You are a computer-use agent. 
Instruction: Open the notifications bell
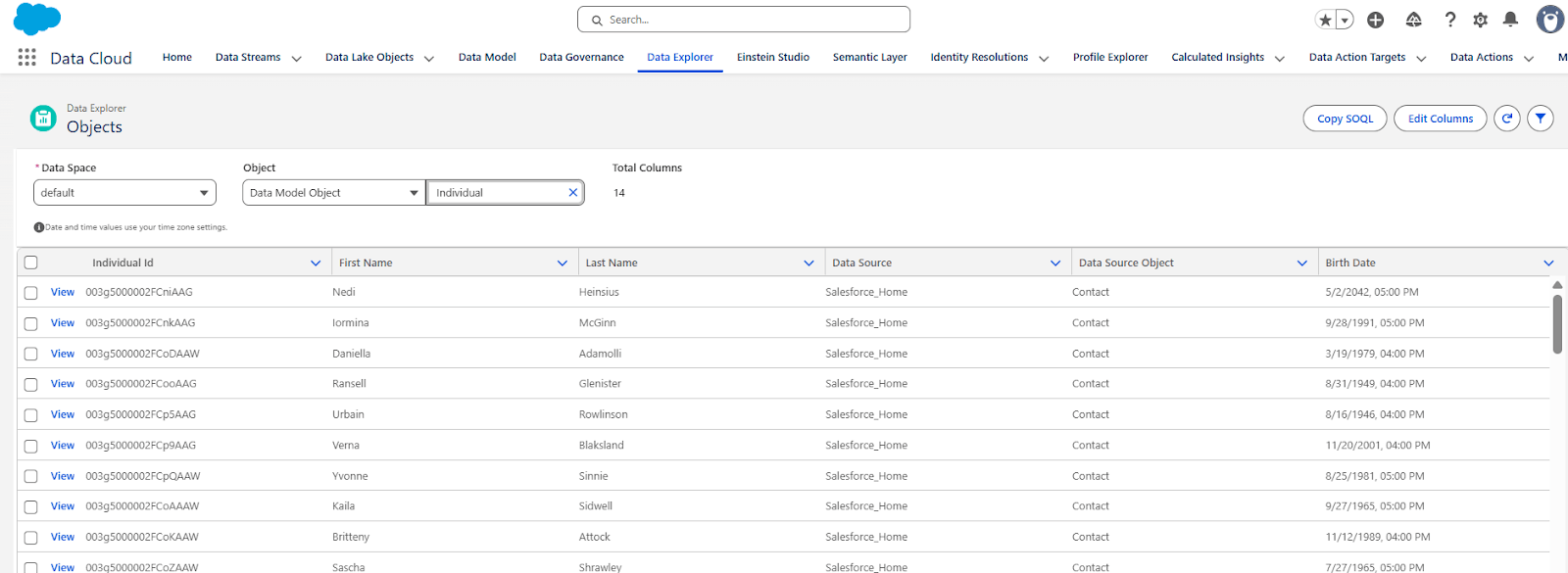click(1510, 20)
